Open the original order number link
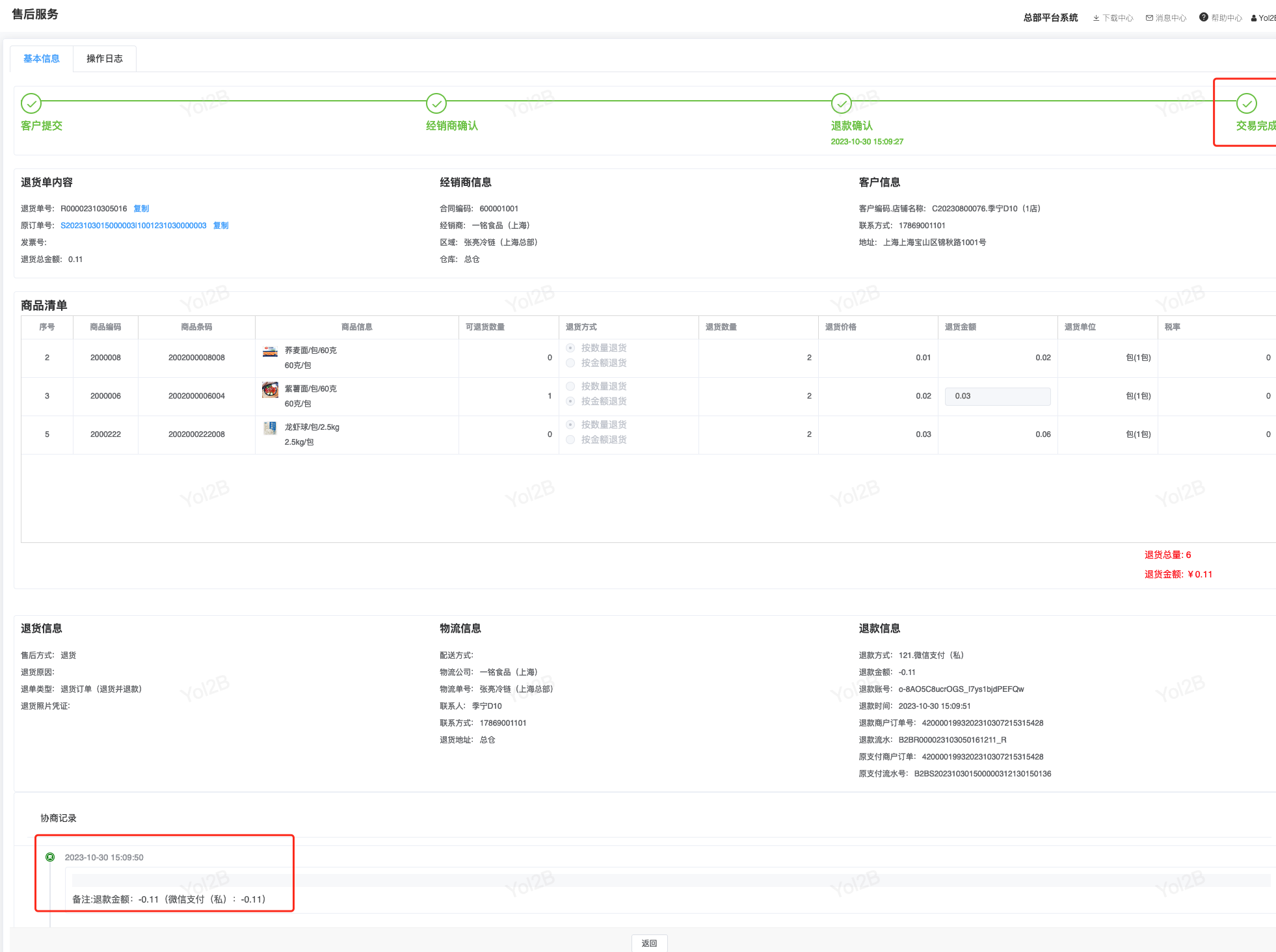 (133, 226)
